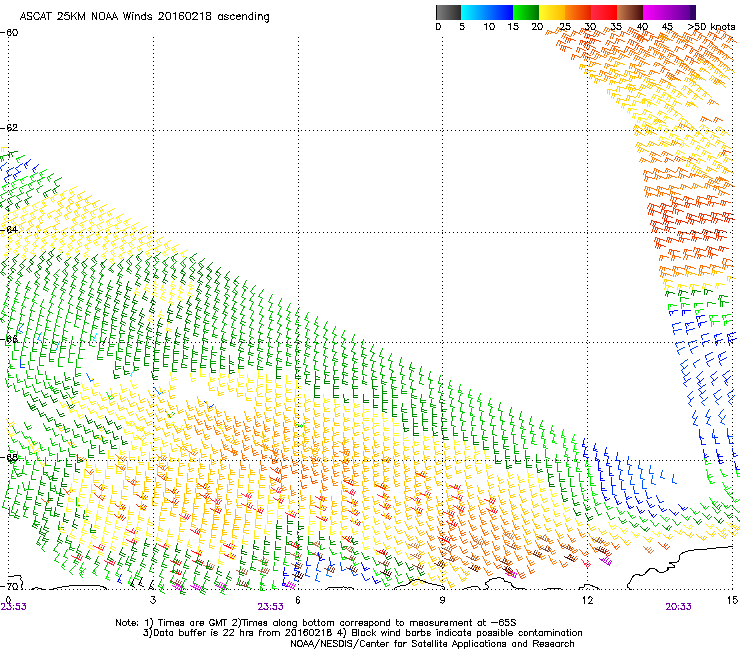Click the '>50 knots' legend label
Screen dimensions: 740x650
[711, 27]
